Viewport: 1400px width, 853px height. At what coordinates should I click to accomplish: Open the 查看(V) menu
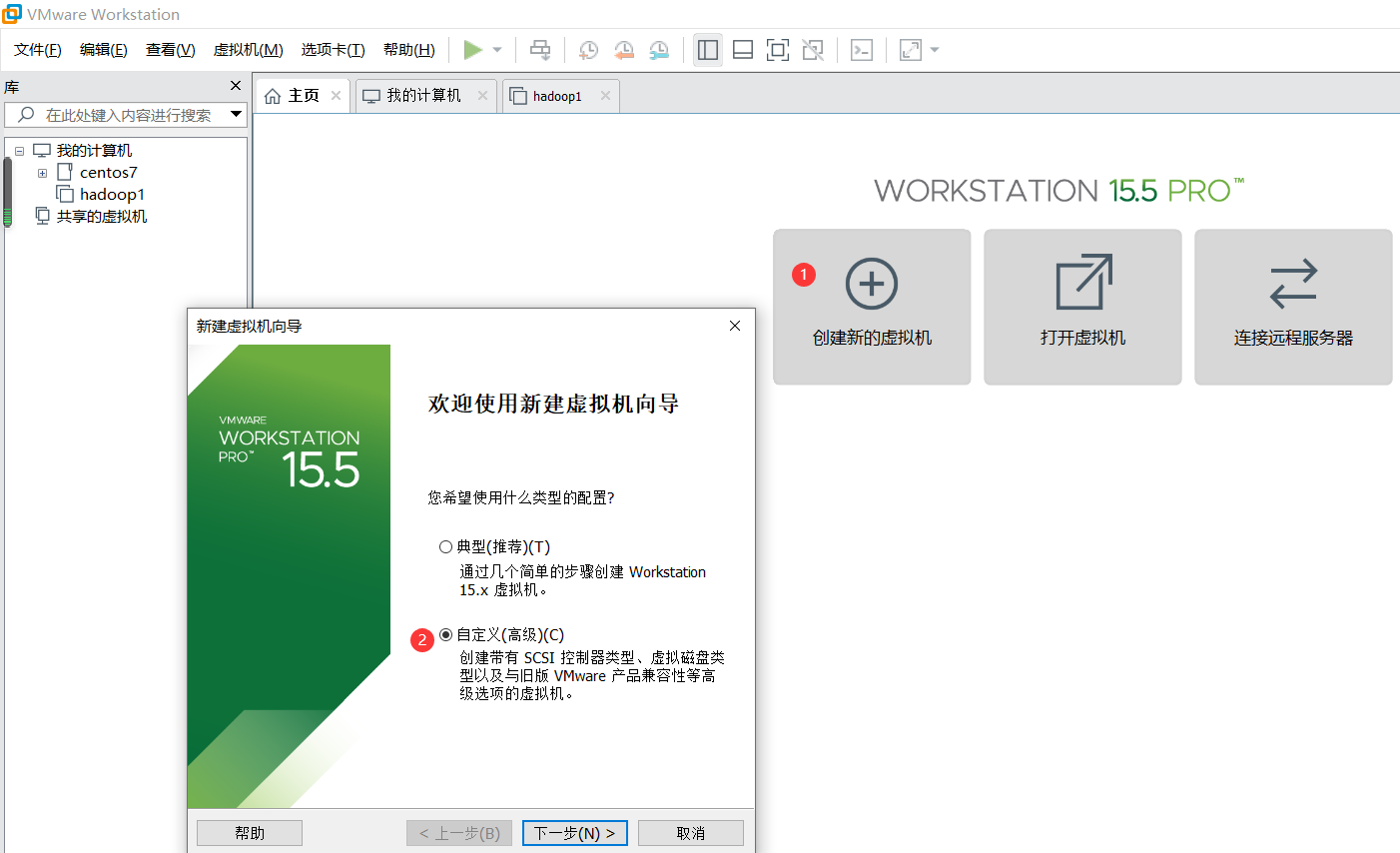171,50
